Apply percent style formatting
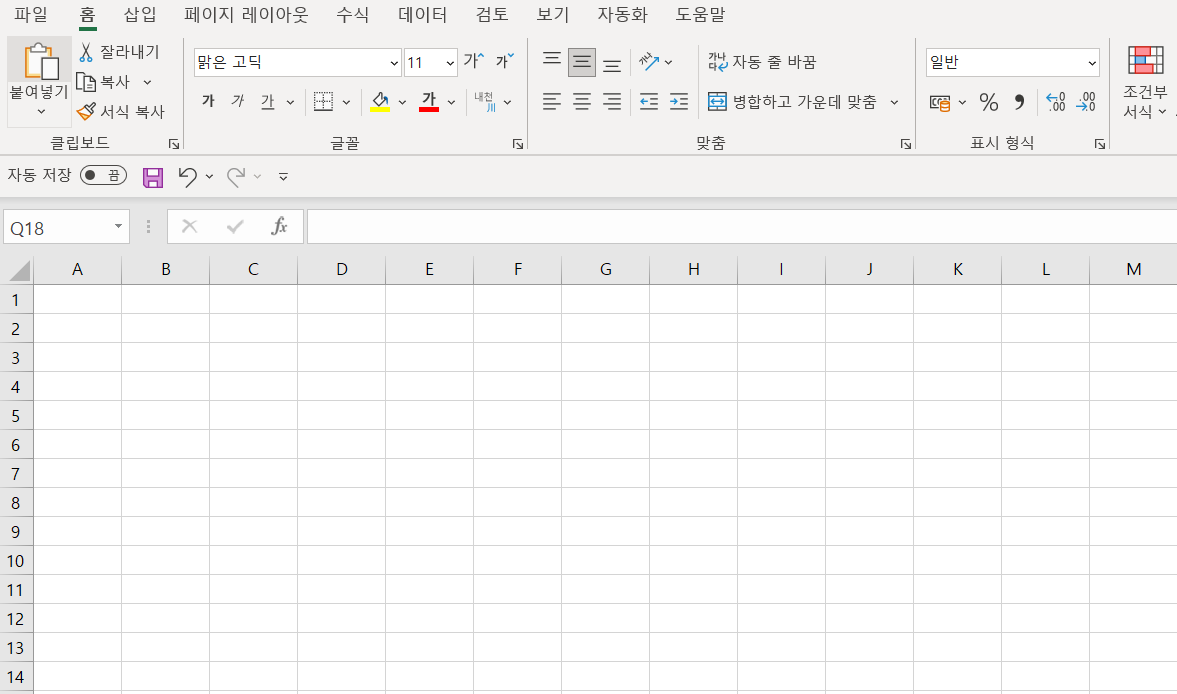The height and width of the screenshot is (694, 1177). (988, 101)
